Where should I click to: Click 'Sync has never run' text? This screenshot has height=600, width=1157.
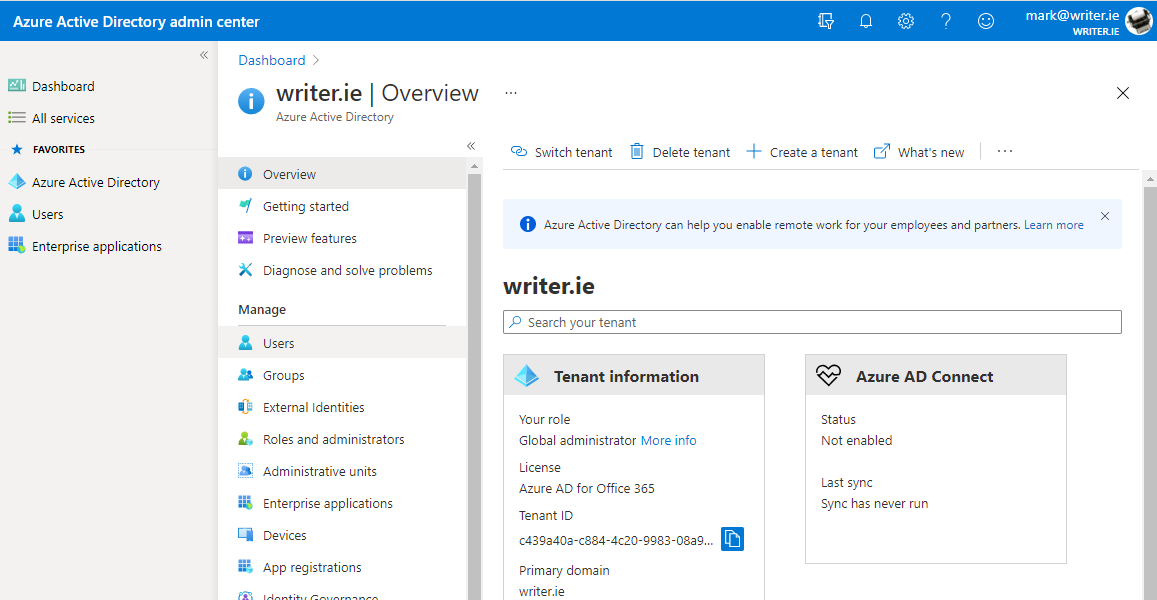(x=874, y=504)
